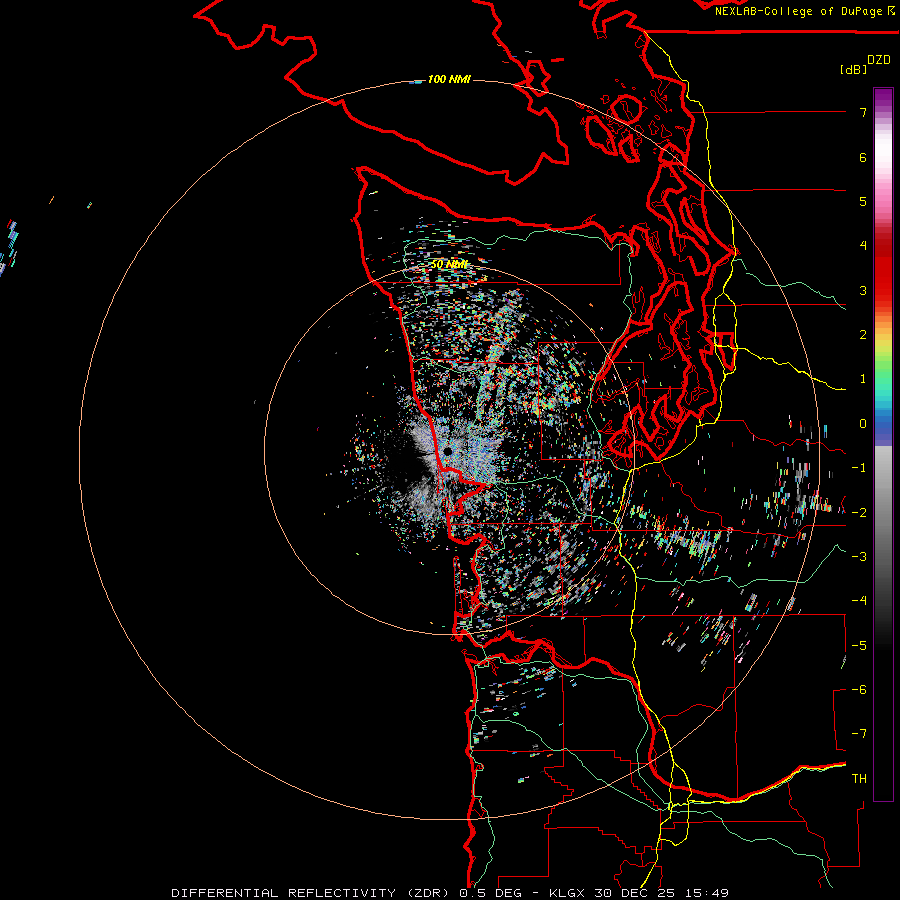Click the 30 DEC 25 date text
This screenshot has width=900, height=900.
coord(633,893)
